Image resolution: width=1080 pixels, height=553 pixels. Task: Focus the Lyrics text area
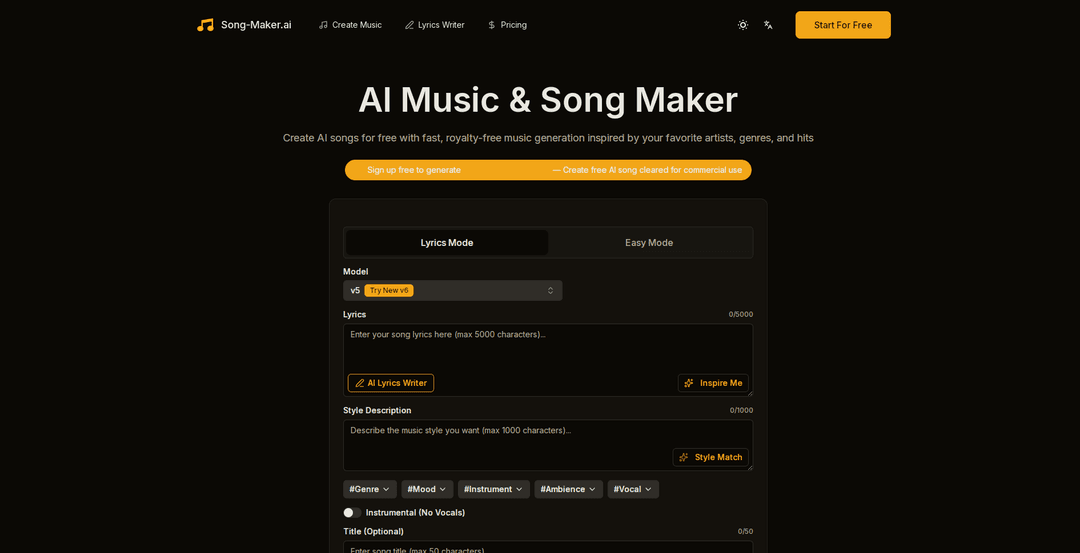[x=548, y=360]
